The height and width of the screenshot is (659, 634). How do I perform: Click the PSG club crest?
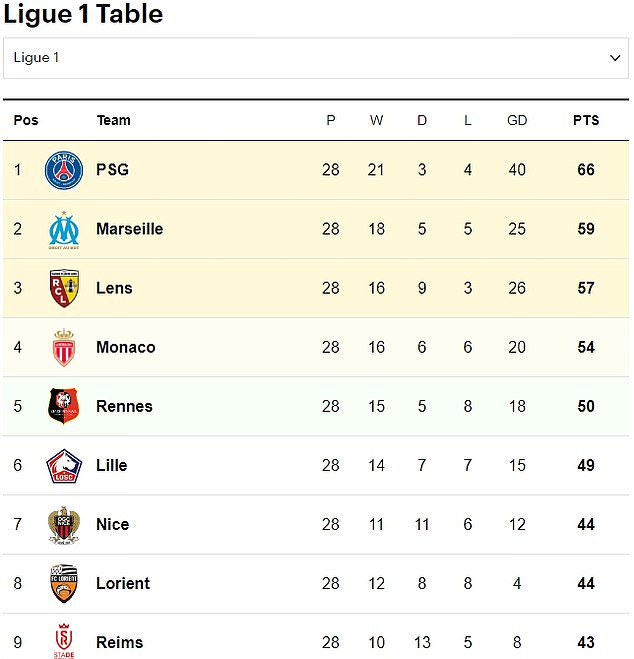click(64, 170)
